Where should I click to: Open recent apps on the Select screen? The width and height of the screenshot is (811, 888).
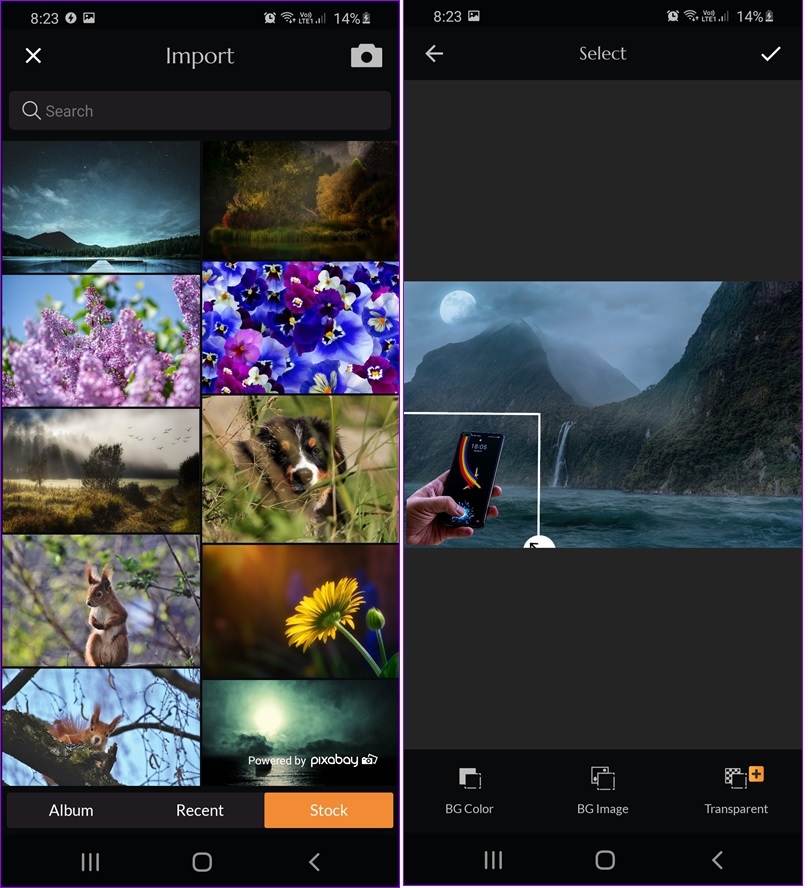(493, 860)
